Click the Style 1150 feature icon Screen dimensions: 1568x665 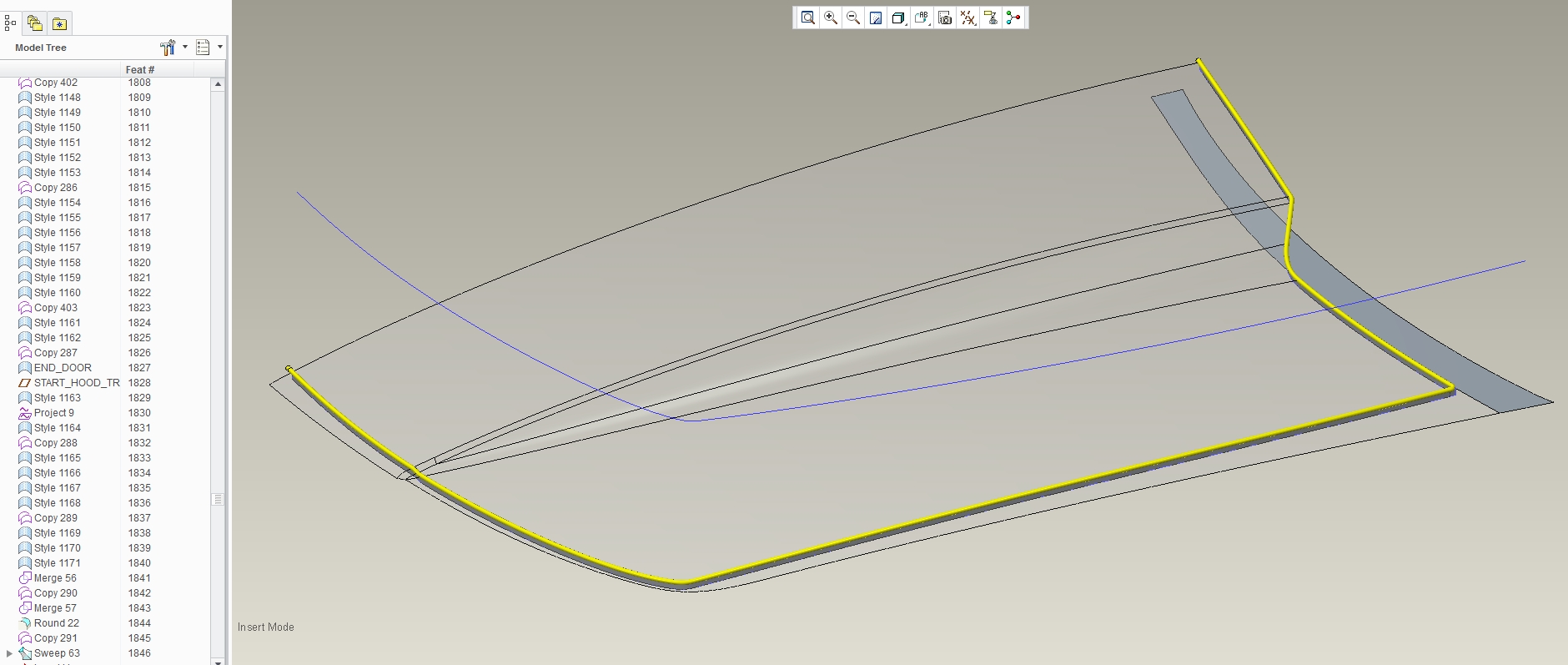point(25,128)
